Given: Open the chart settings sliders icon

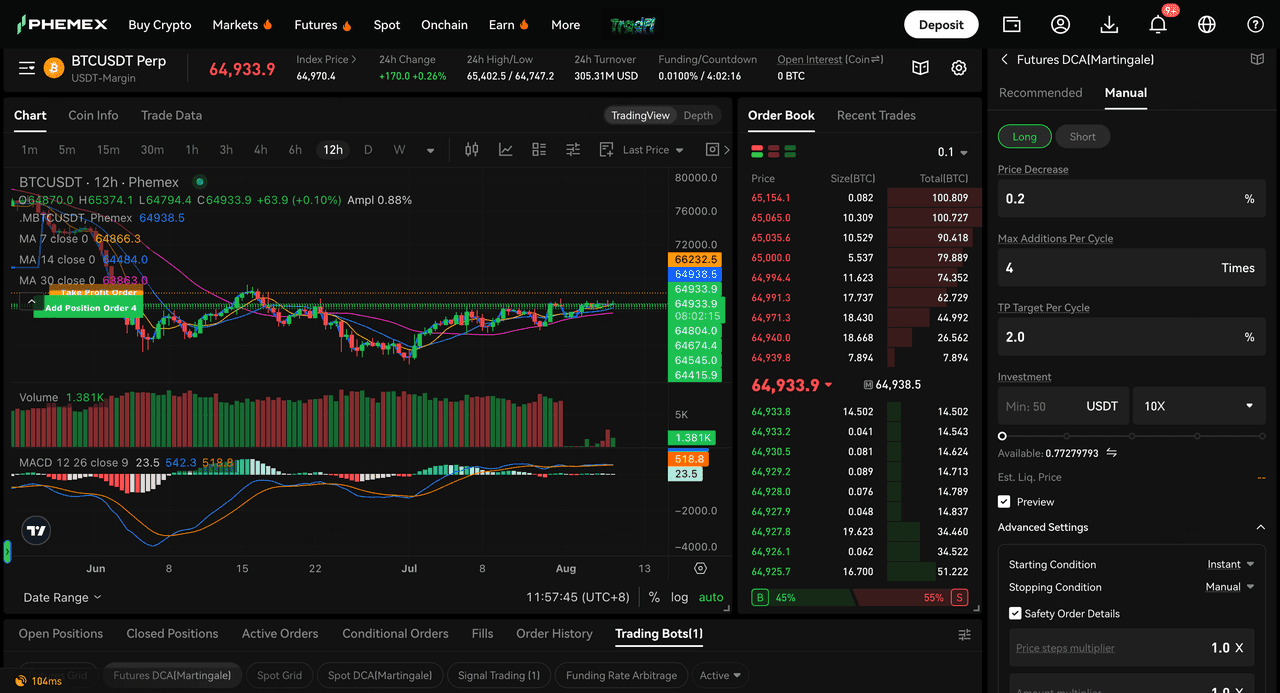Looking at the screenshot, I should [573, 150].
